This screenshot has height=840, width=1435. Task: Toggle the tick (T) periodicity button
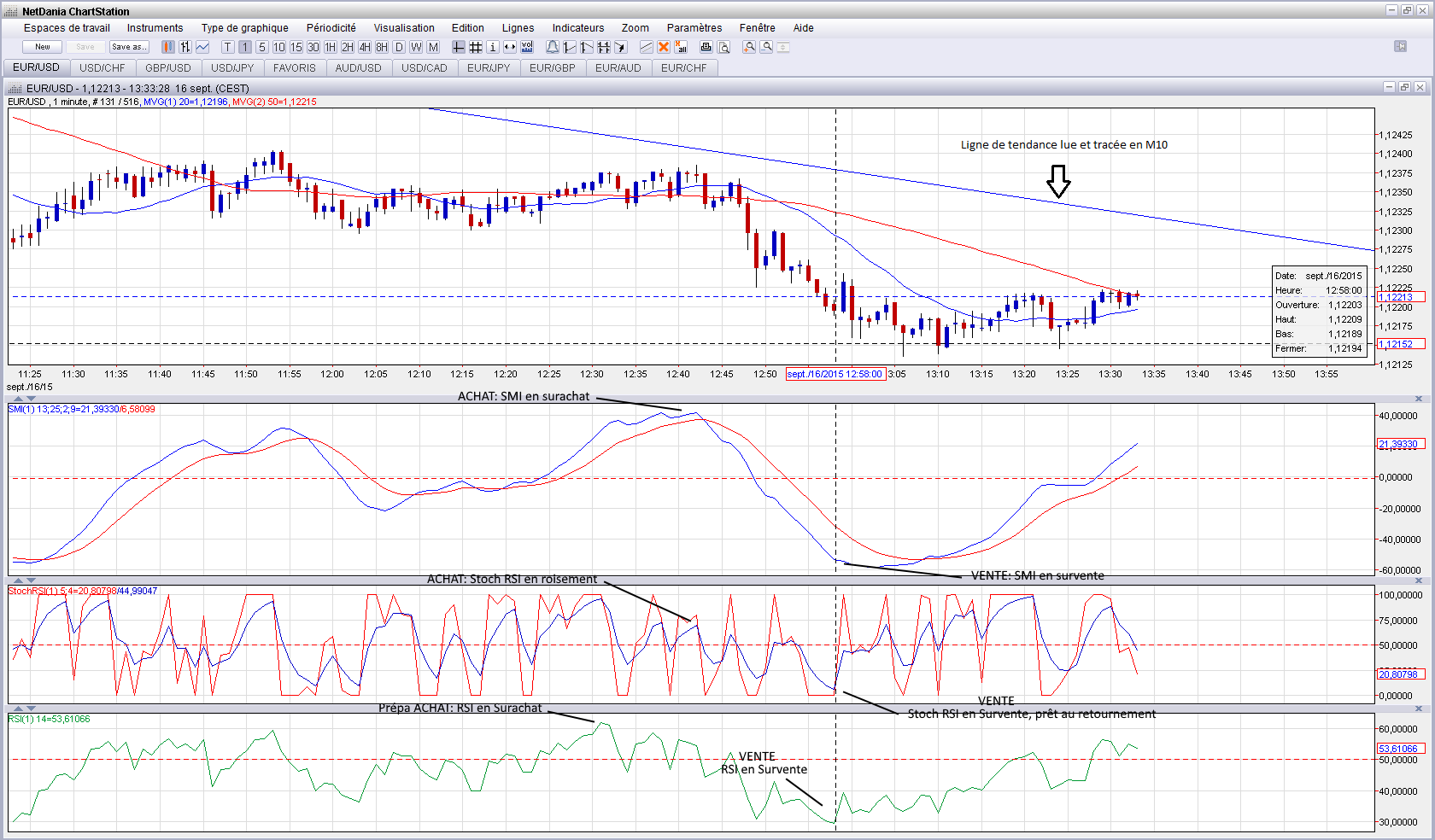coord(228,47)
